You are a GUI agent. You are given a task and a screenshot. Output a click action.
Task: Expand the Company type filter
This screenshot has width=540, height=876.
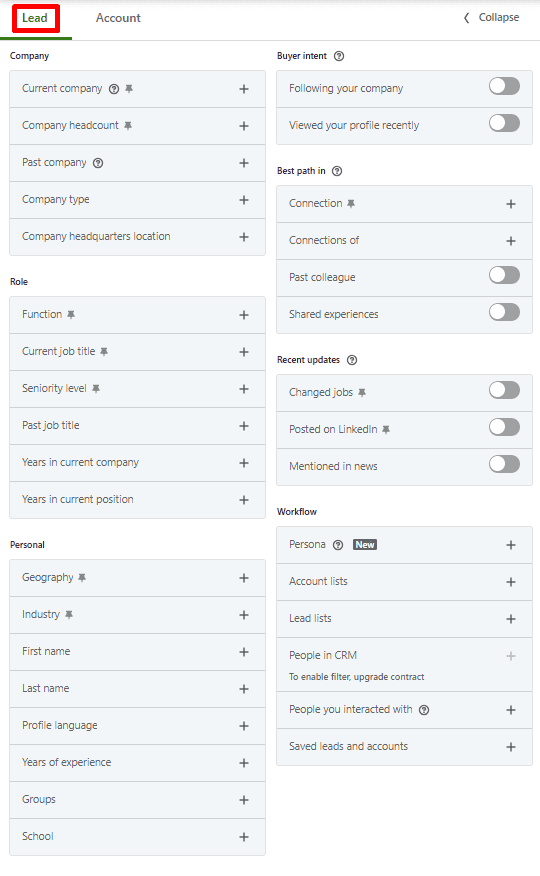click(137, 200)
